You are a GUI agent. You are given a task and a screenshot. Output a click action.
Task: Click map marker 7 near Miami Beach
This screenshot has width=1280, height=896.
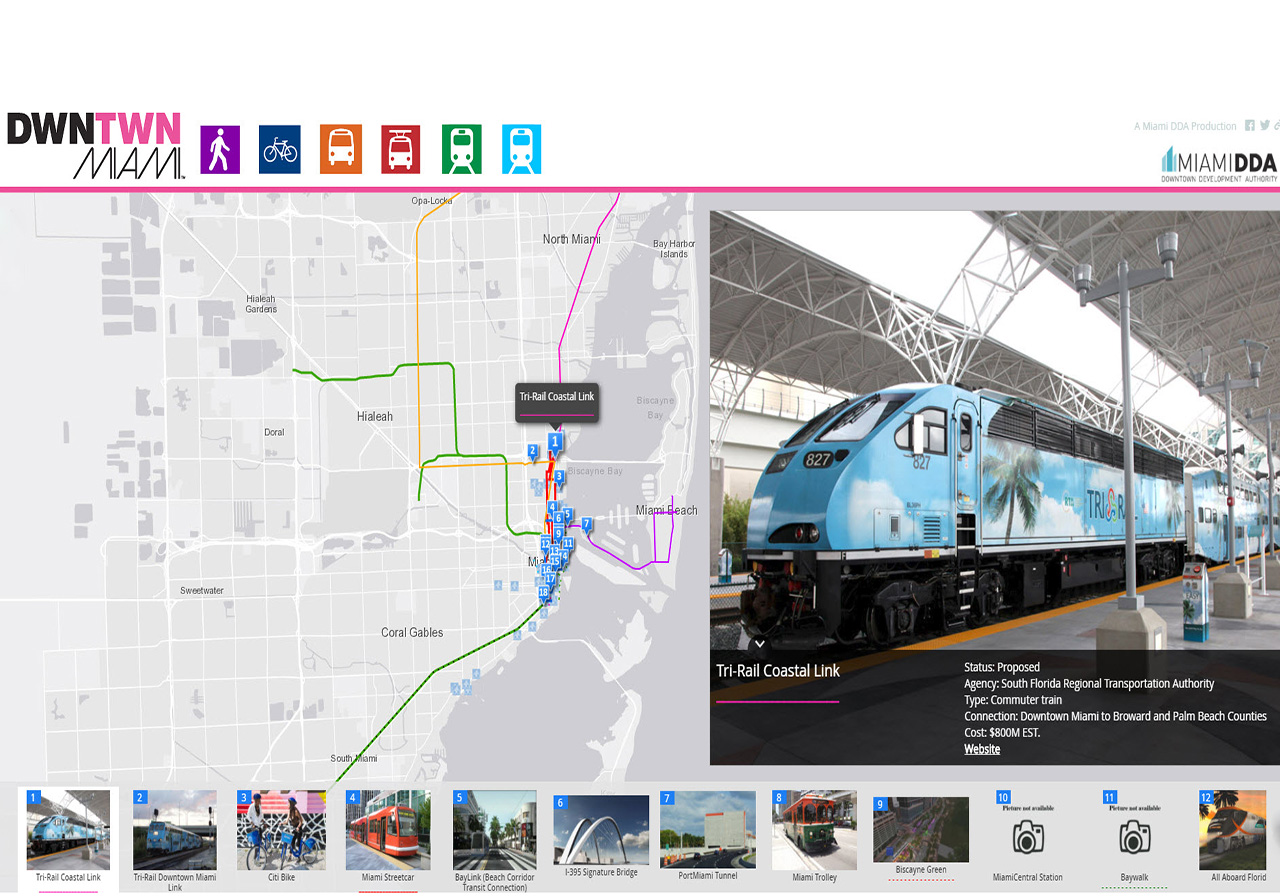pyautogui.click(x=586, y=522)
